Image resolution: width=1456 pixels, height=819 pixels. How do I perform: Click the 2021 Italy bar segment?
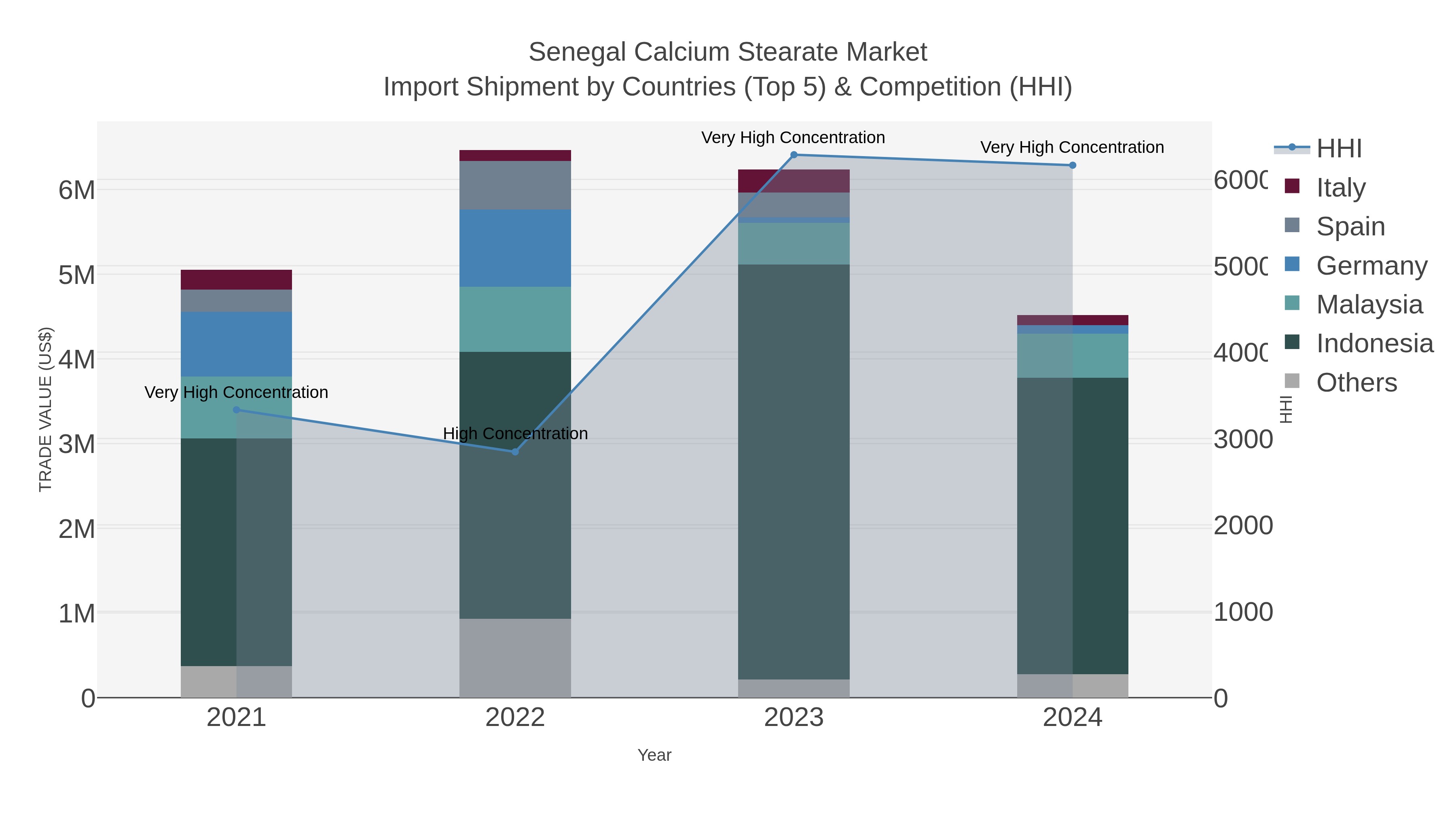coord(236,280)
